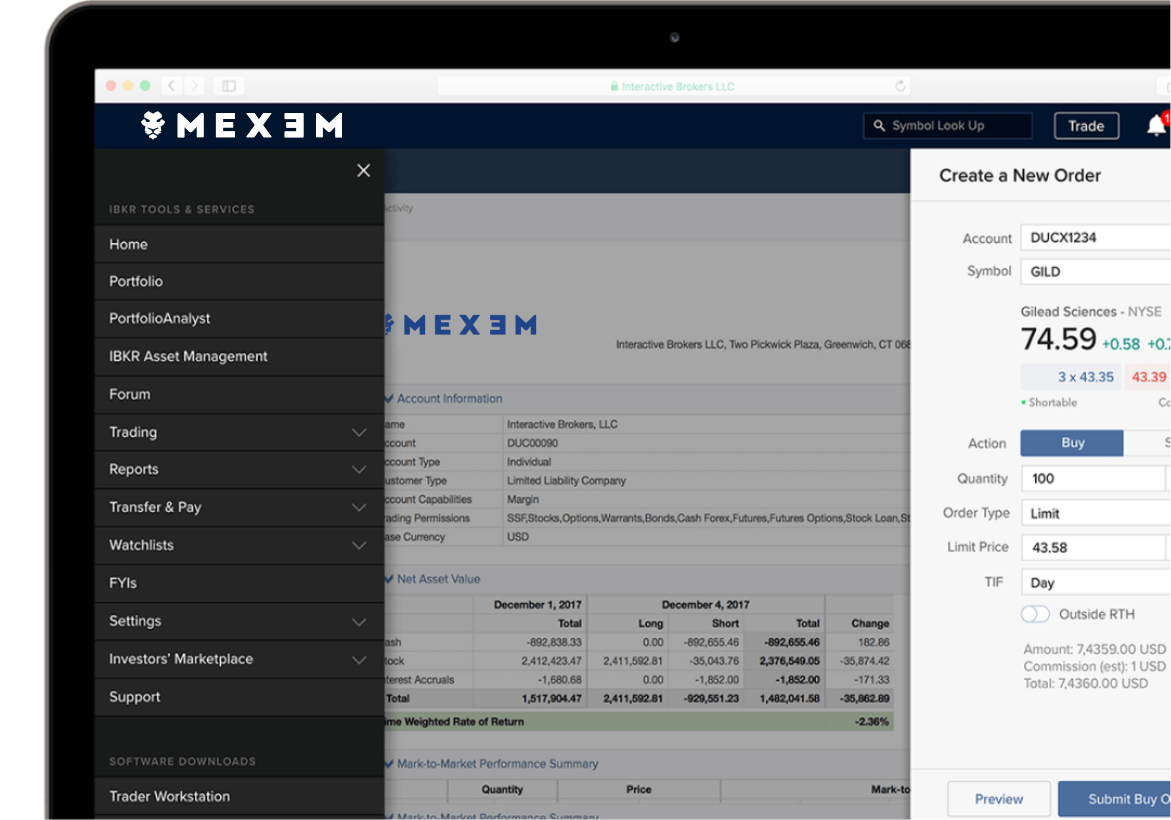Collapse the Account Information section
This screenshot has width=1171, height=820.
(x=388, y=398)
